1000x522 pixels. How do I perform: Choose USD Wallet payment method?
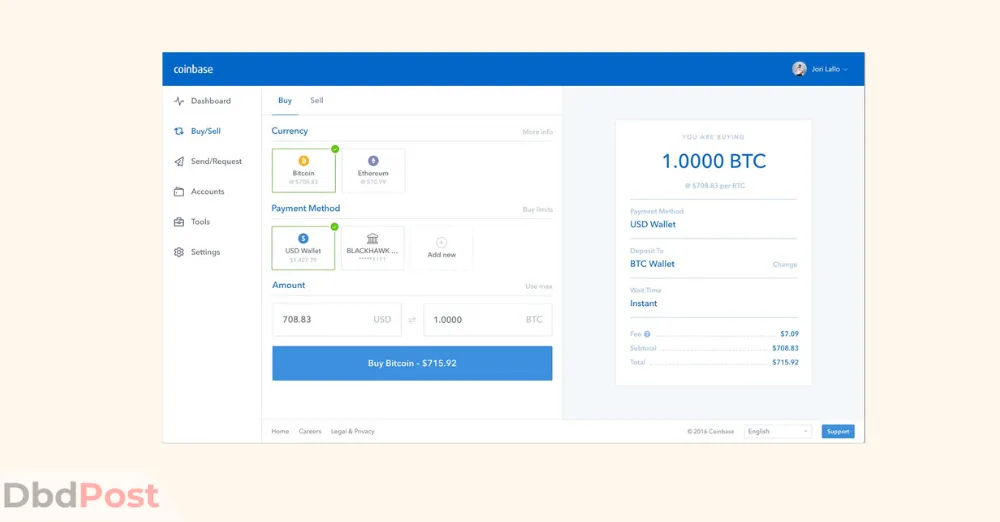pyautogui.click(x=303, y=248)
